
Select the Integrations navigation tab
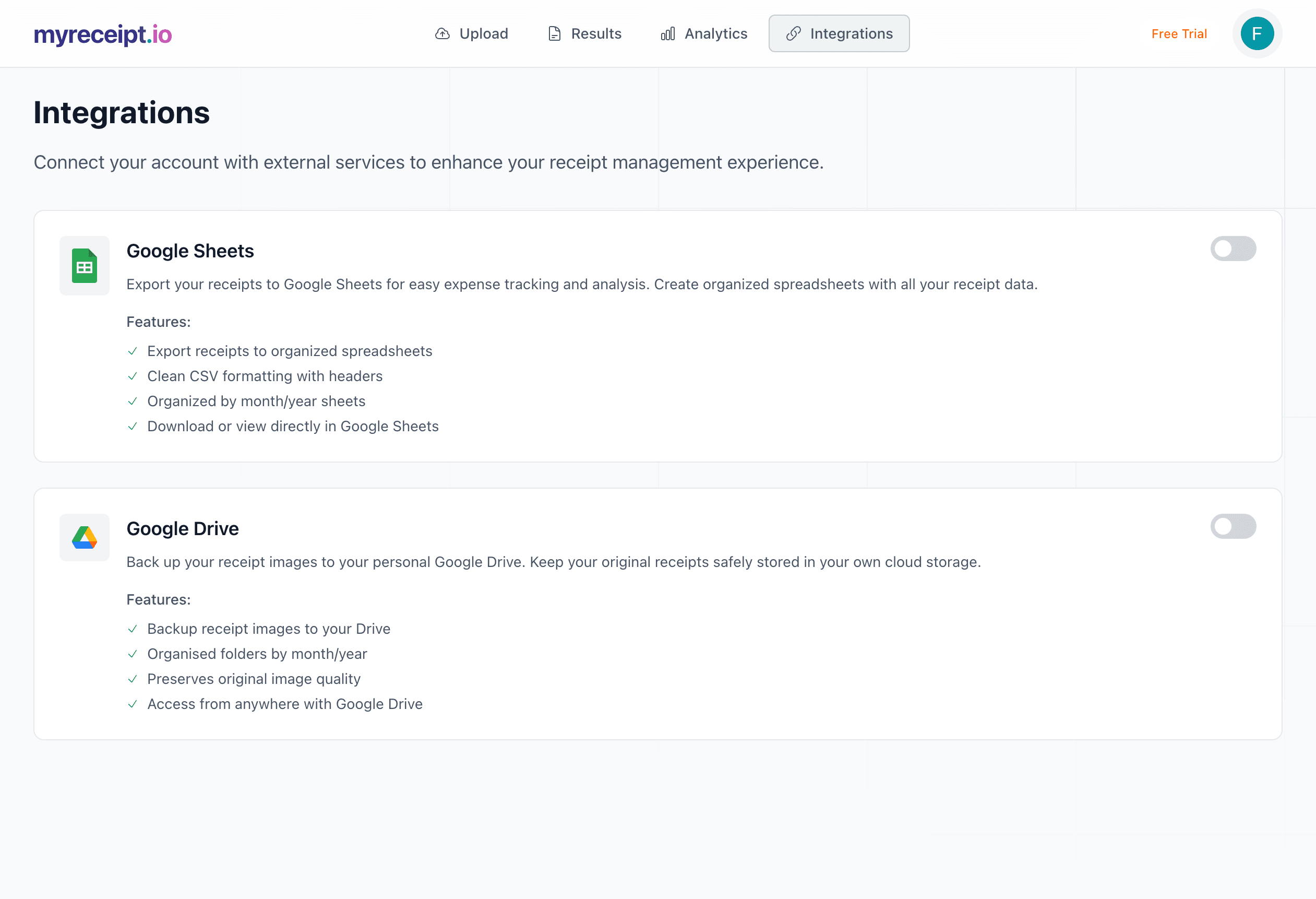point(839,33)
